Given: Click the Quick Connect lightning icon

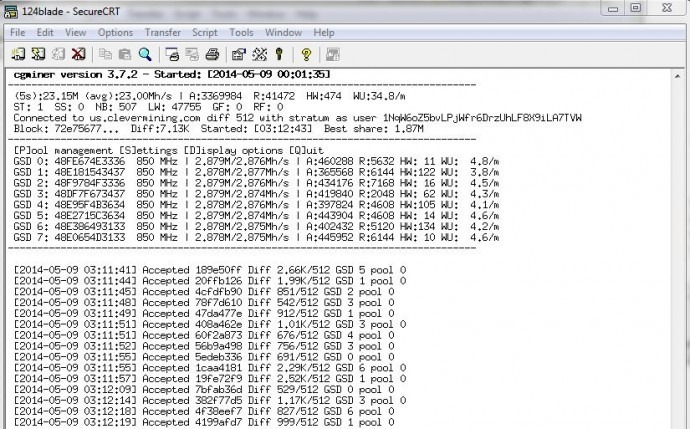Looking at the screenshot, I should (38, 54).
